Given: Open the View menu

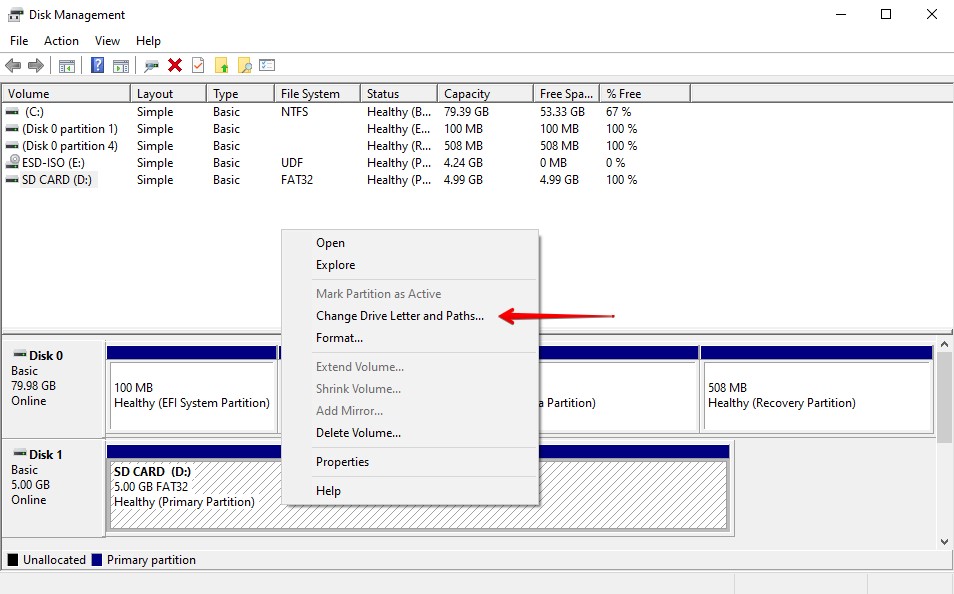Looking at the screenshot, I should [x=107, y=41].
